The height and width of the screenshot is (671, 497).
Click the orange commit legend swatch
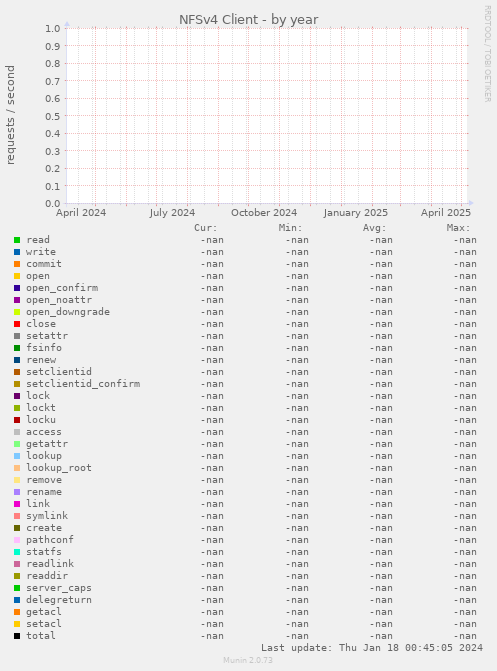17,264
